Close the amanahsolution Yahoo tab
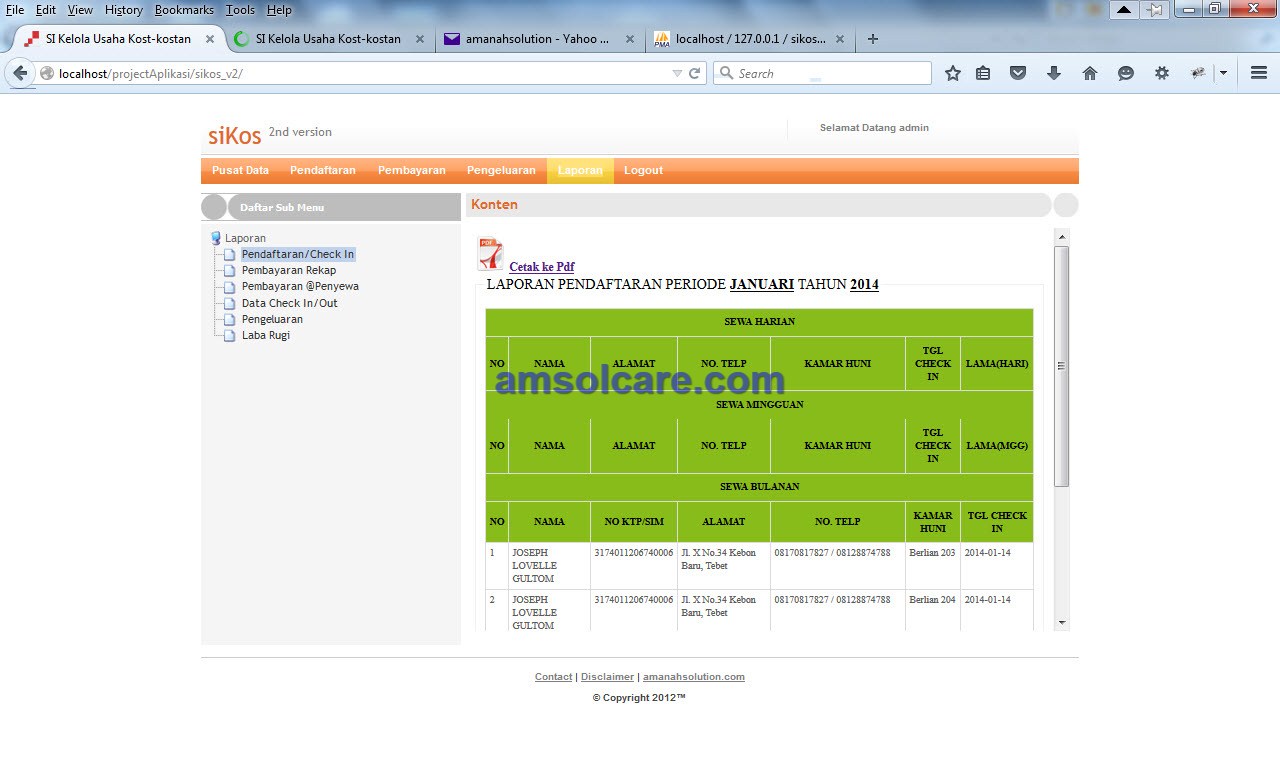 tap(630, 40)
